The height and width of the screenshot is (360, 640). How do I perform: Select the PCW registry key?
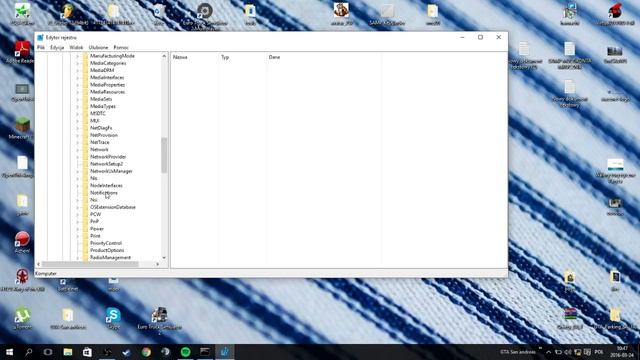tap(96, 214)
